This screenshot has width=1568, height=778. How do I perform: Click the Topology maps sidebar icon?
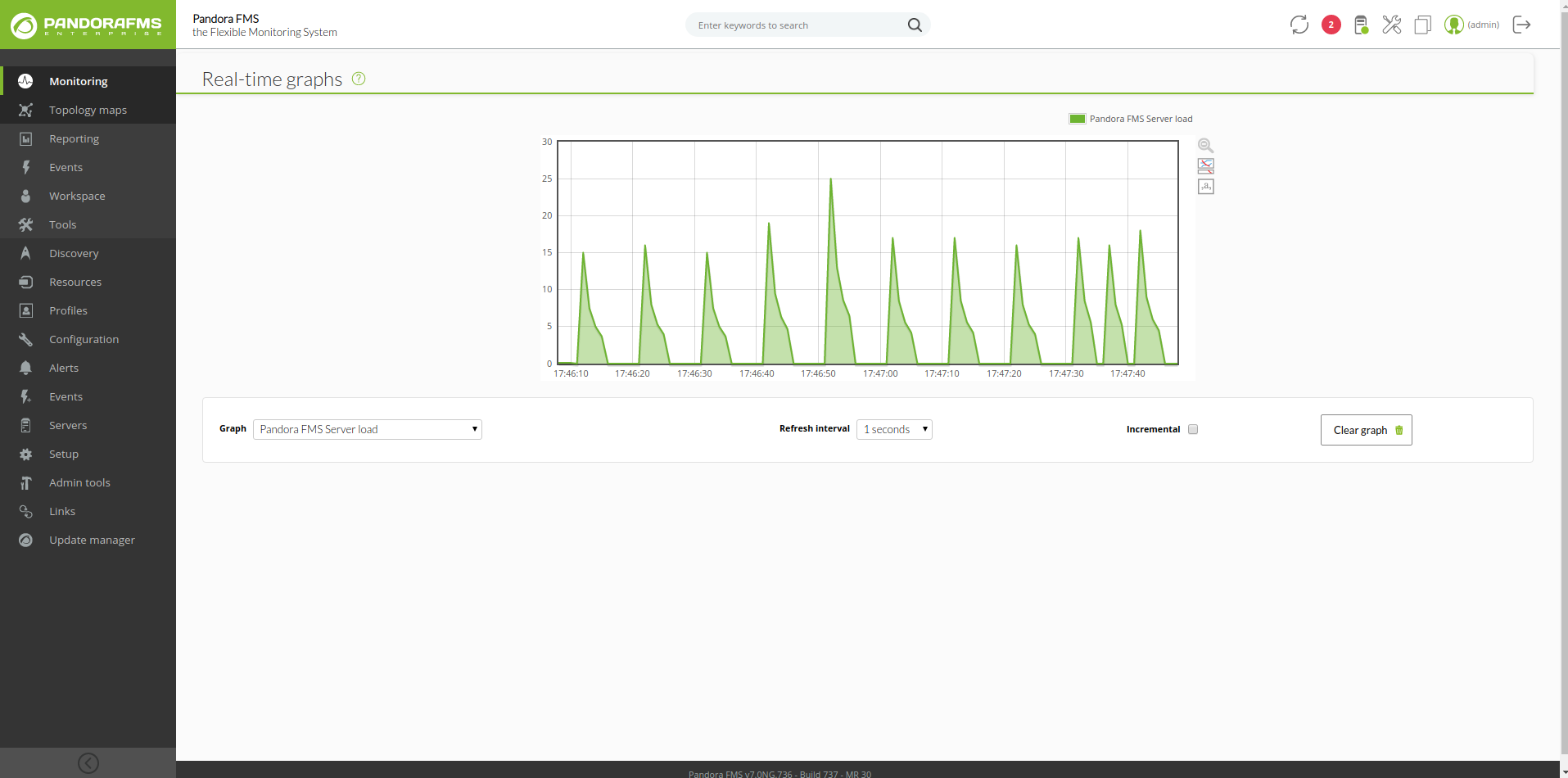click(25, 110)
